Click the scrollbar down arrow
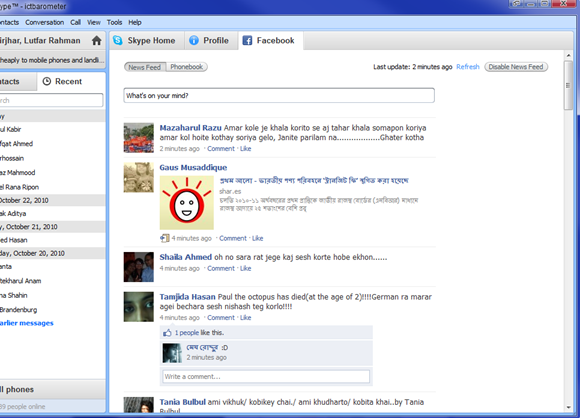Image resolution: width=580 pixels, height=418 pixels. pos(568,408)
